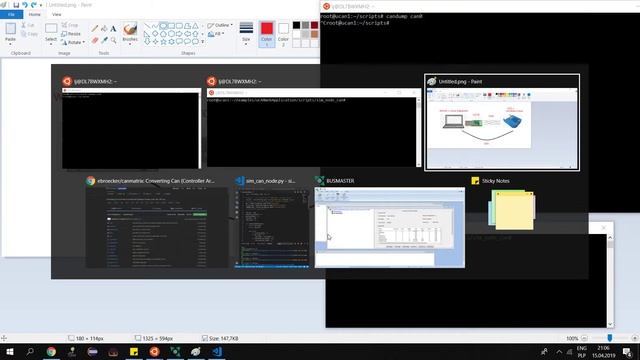The image size is (640, 360).
Task: Open the shape Outline dropdown
Action: [x=220, y=25]
